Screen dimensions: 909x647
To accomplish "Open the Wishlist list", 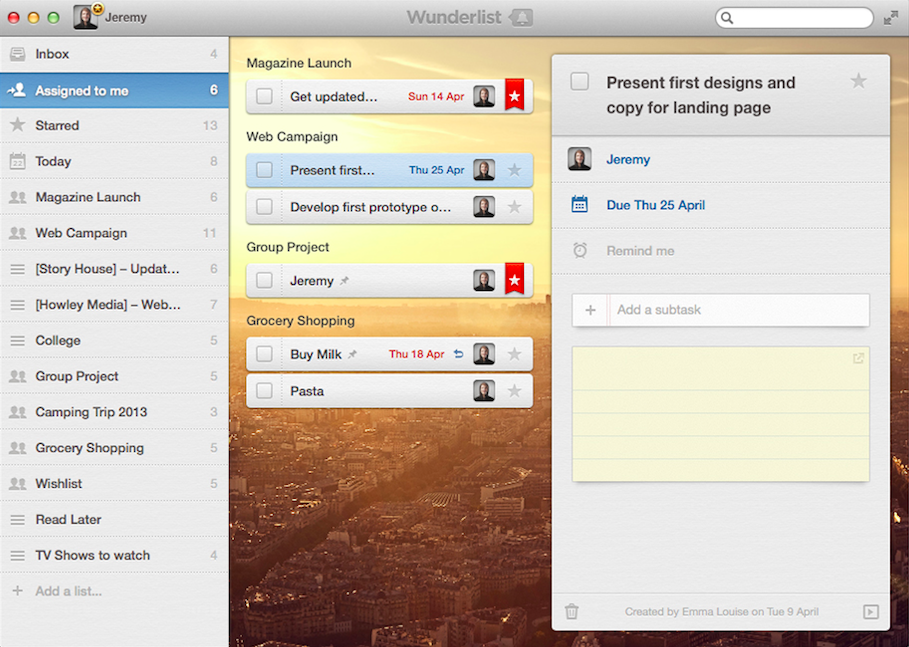I will 114,484.
